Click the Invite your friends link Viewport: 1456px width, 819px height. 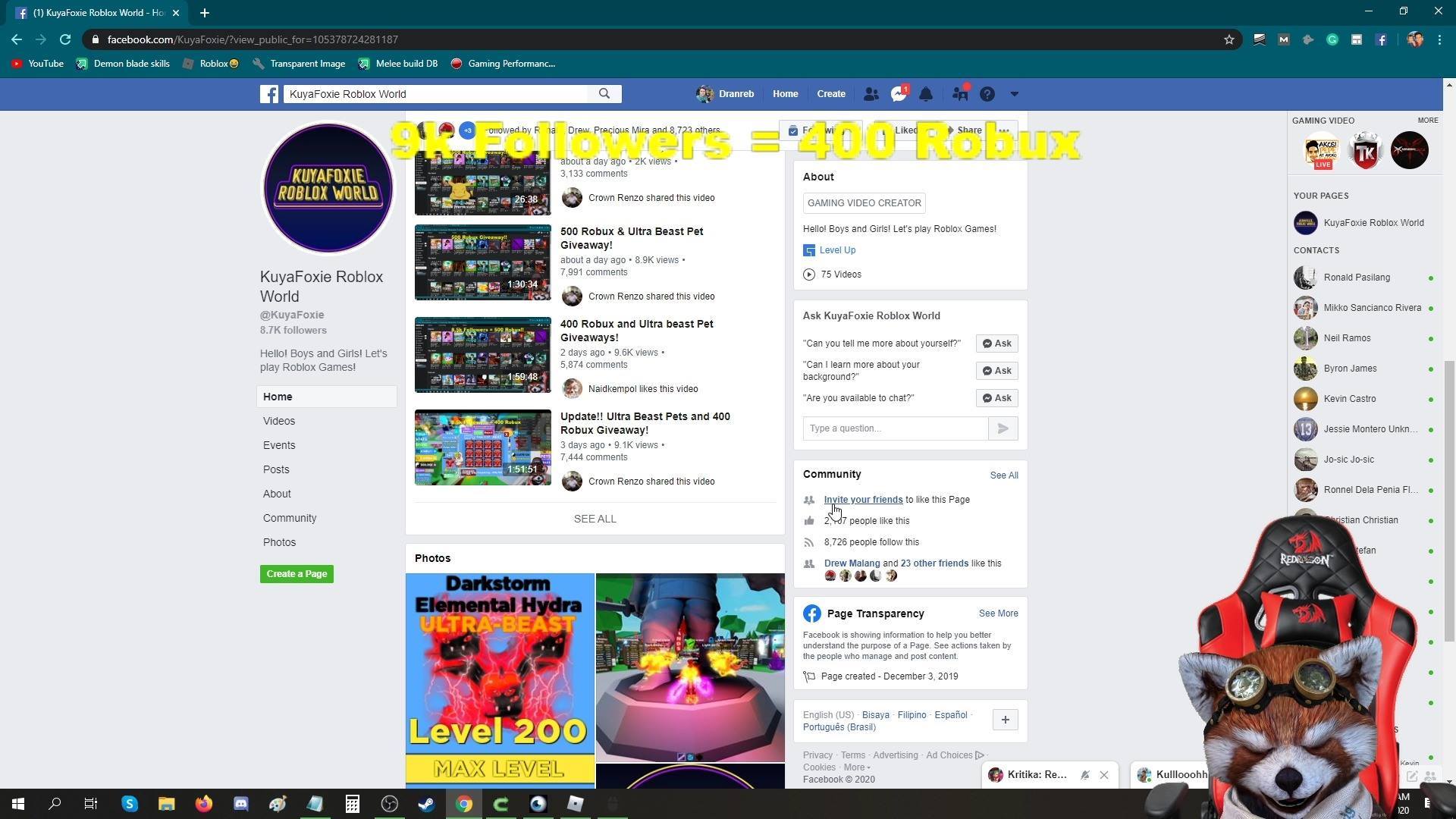(x=863, y=500)
